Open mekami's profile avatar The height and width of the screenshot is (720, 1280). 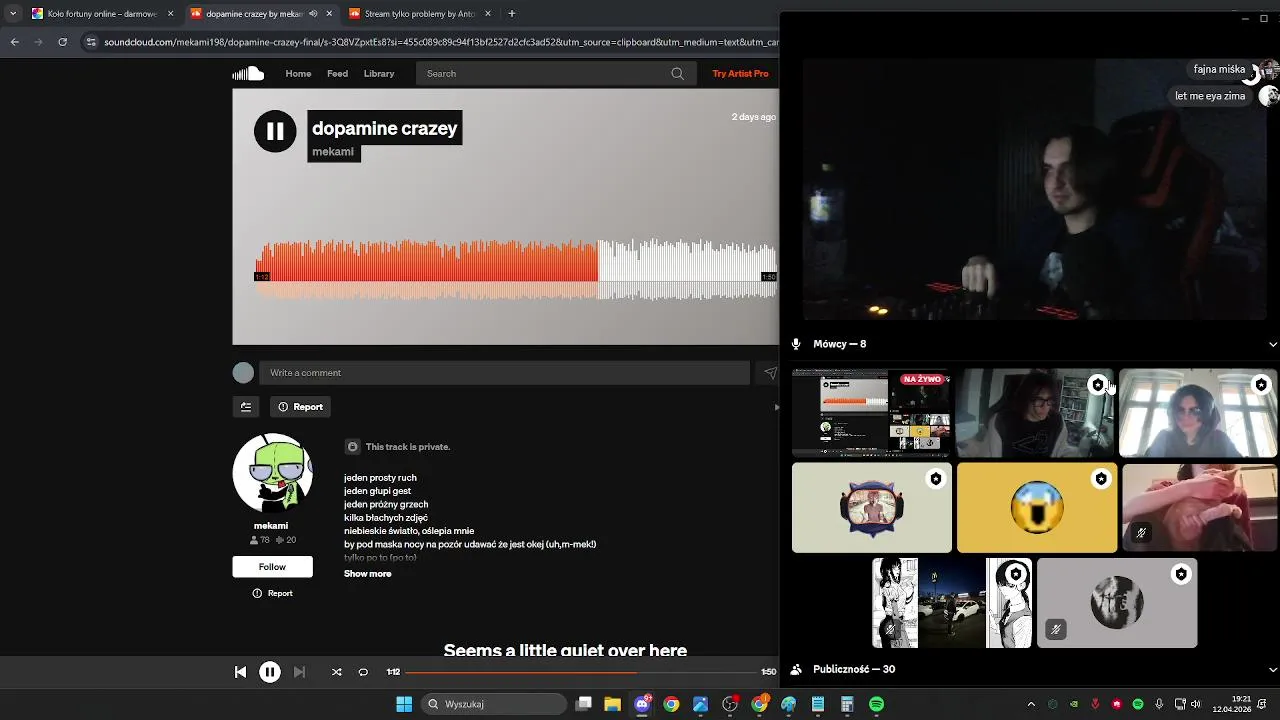point(272,473)
